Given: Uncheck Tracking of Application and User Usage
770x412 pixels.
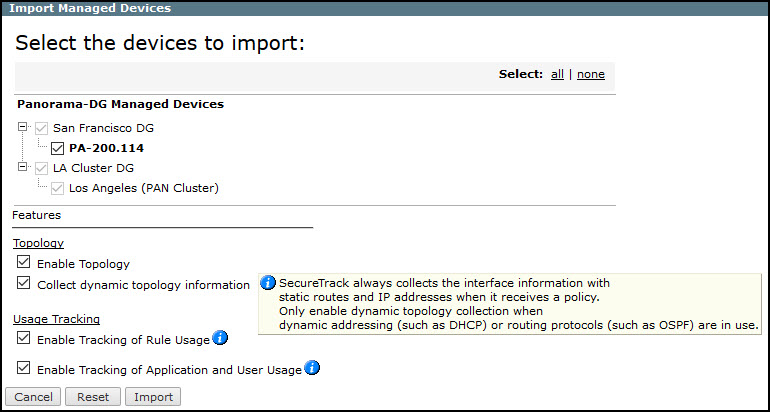Looking at the screenshot, I should tap(24, 369).
